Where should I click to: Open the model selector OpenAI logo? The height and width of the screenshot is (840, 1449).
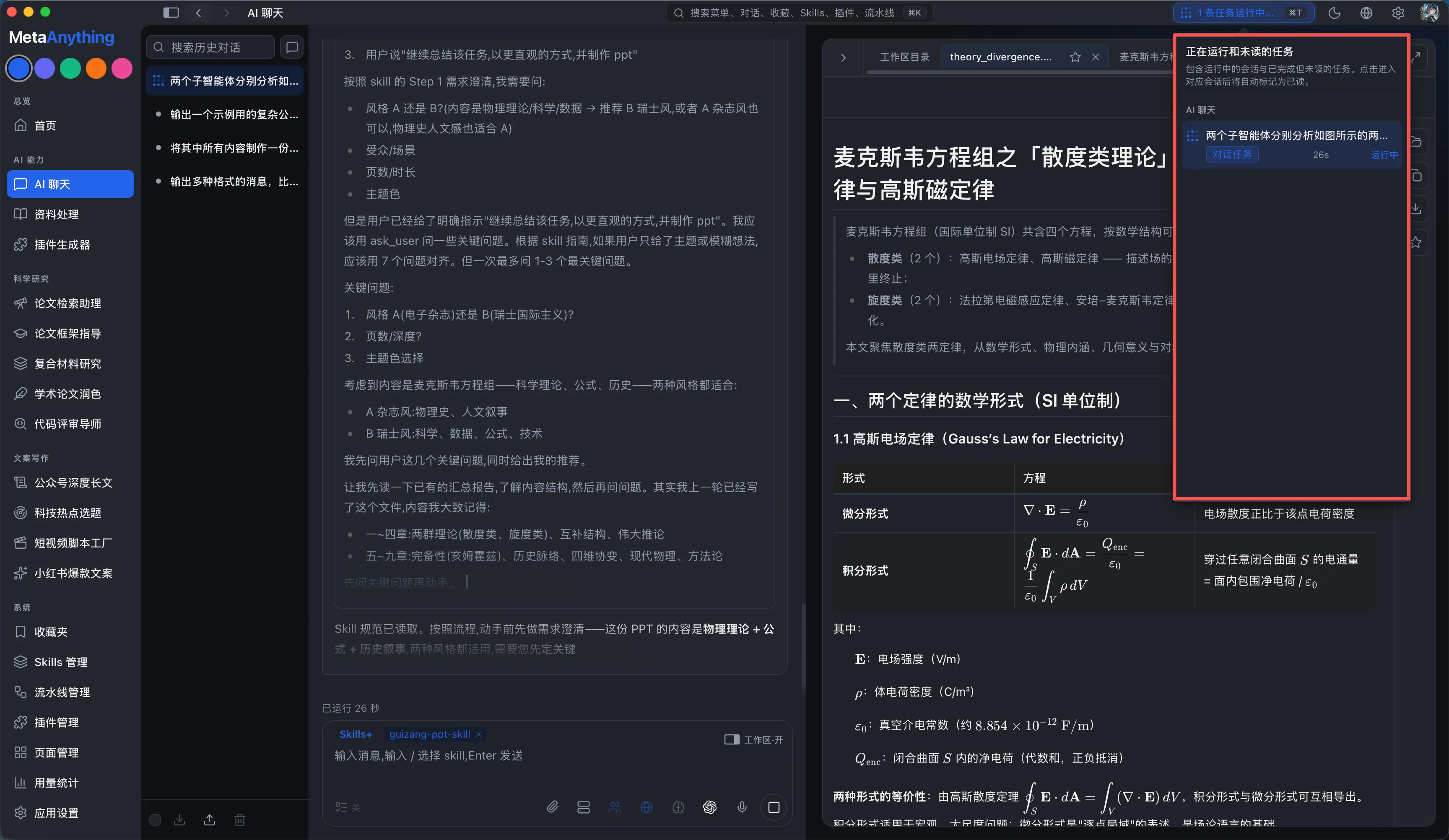(709, 807)
